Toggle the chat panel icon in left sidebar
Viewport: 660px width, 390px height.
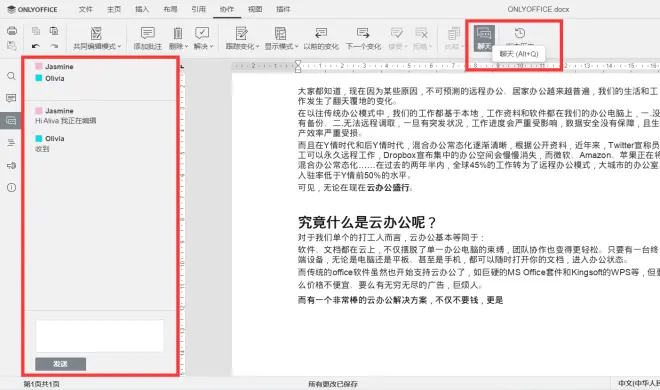point(11,120)
